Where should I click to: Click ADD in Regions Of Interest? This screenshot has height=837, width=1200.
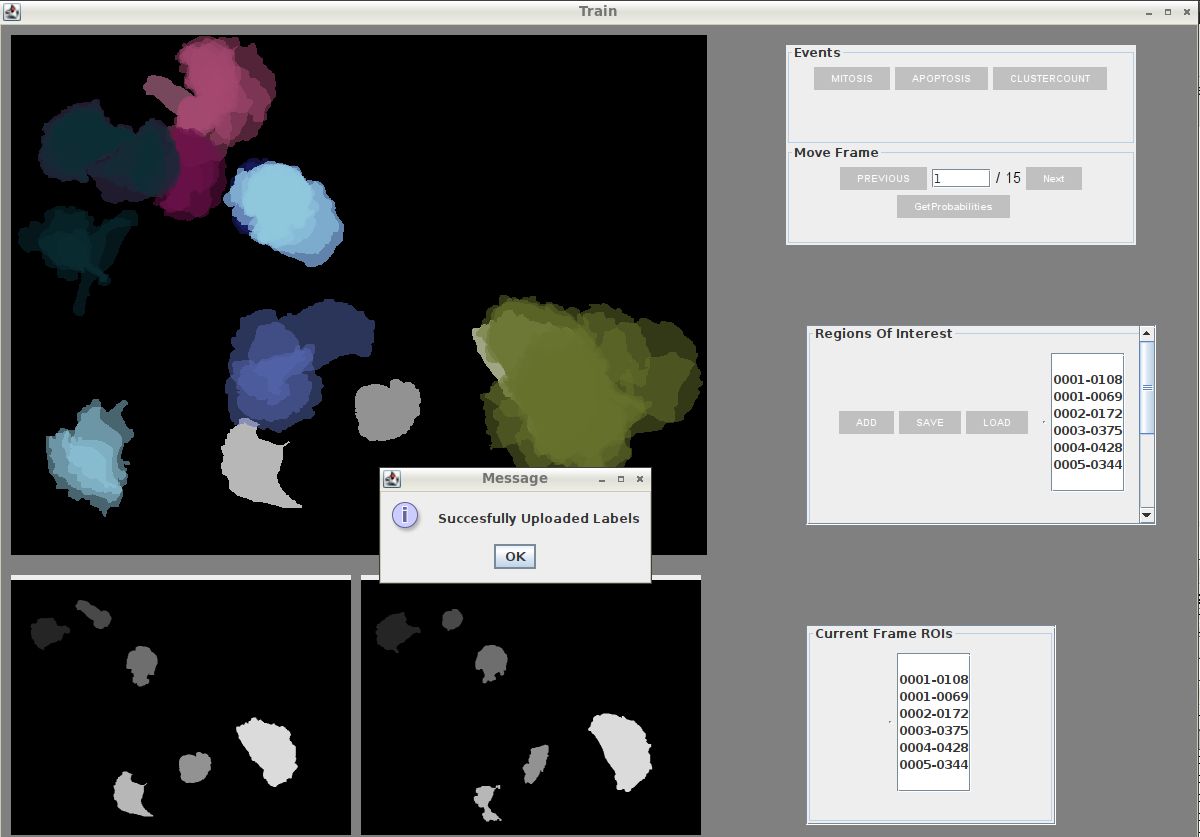click(866, 423)
